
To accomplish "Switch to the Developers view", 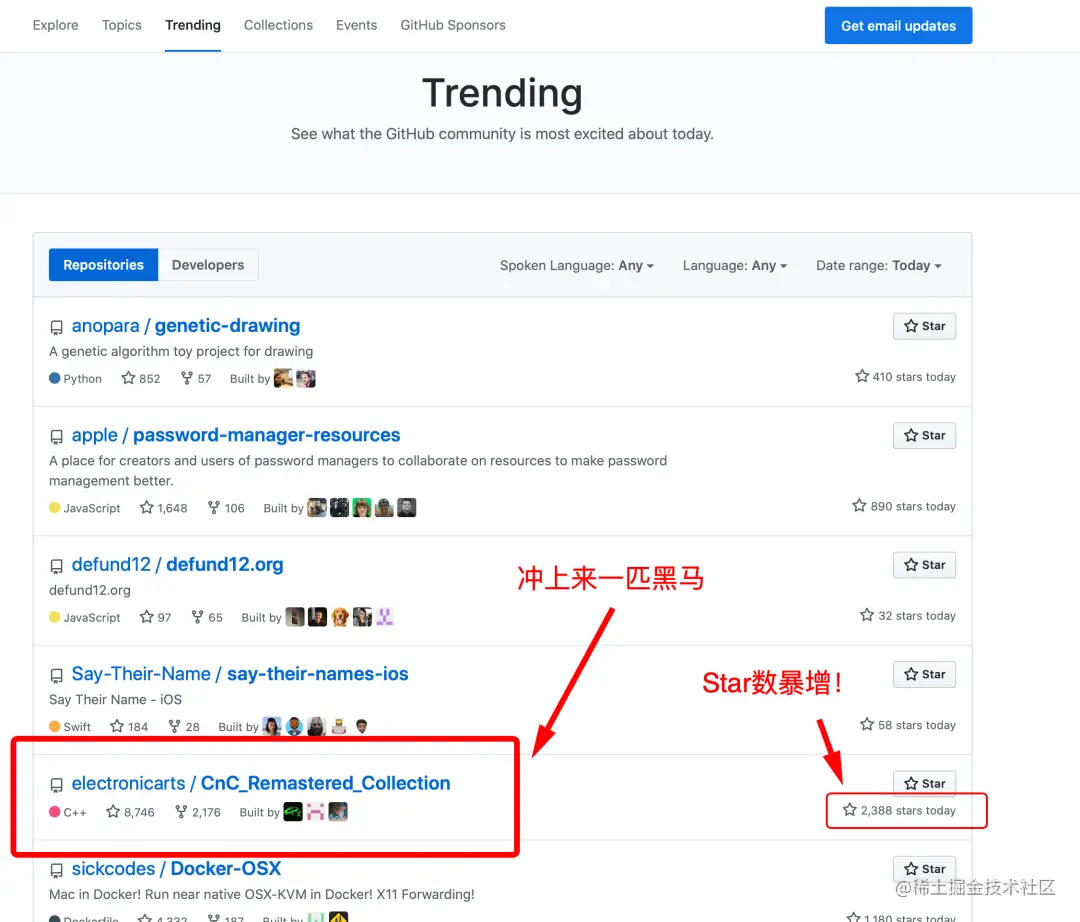I will [x=208, y=265].
